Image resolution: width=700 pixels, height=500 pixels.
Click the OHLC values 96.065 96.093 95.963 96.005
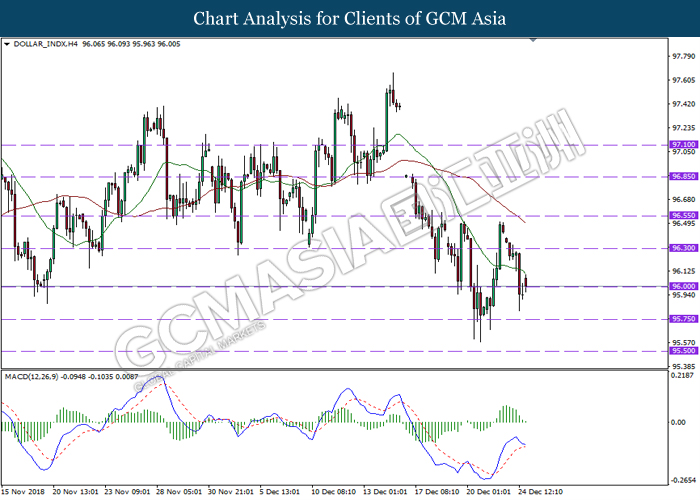pyautogui.click(x=131, y=44)
